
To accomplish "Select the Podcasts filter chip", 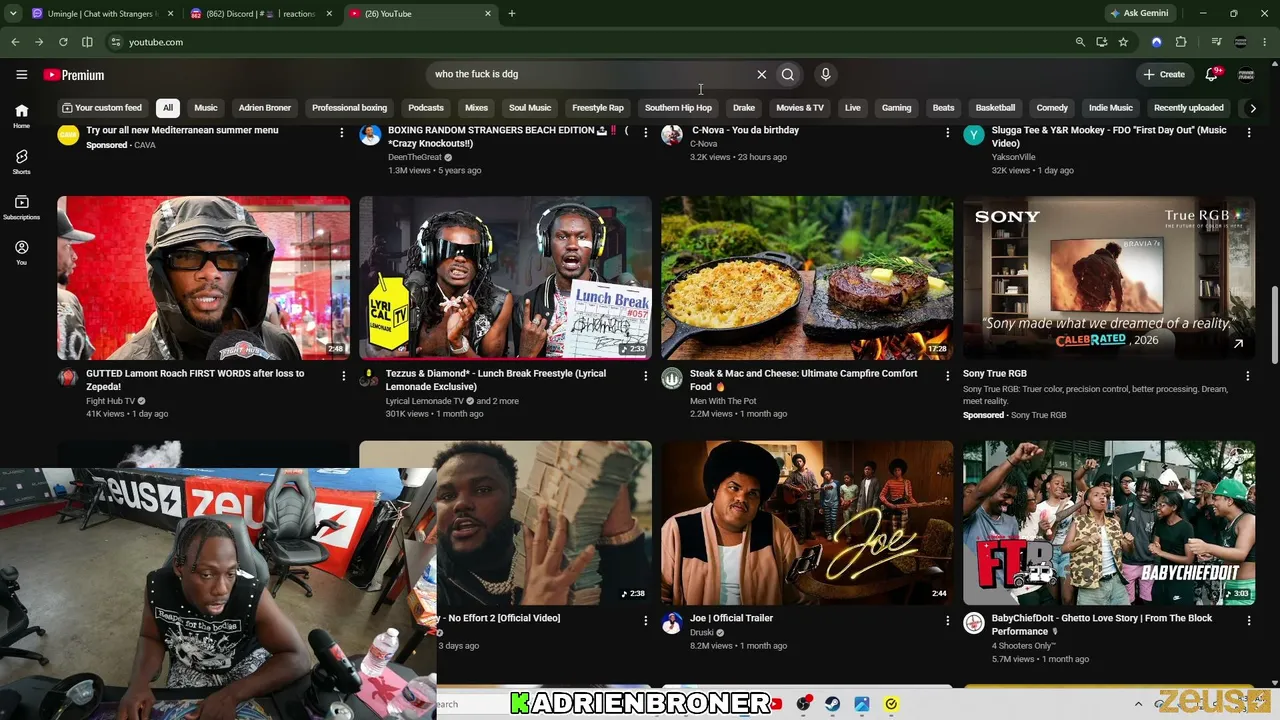I will (426, 108).
